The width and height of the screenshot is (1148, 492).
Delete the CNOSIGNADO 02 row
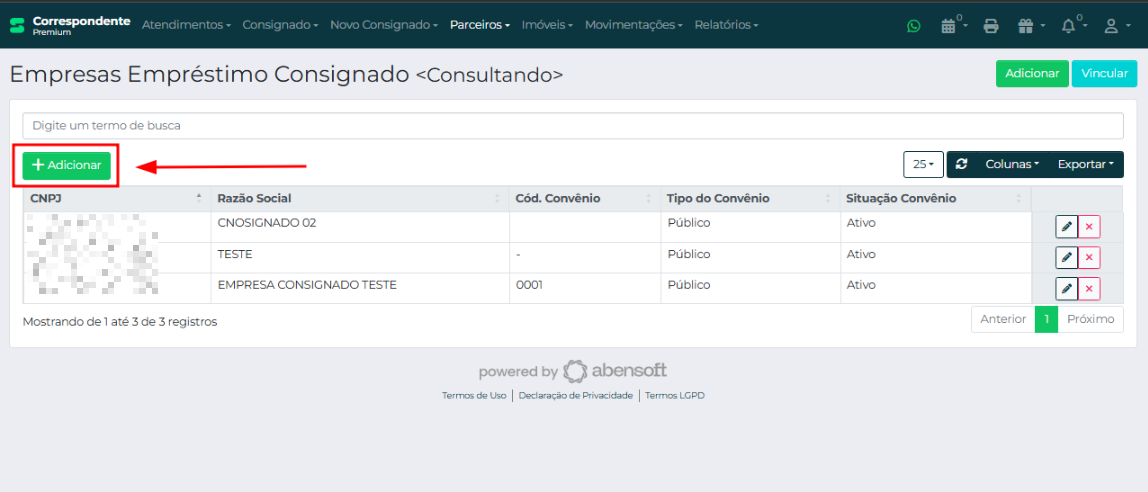1089,227
